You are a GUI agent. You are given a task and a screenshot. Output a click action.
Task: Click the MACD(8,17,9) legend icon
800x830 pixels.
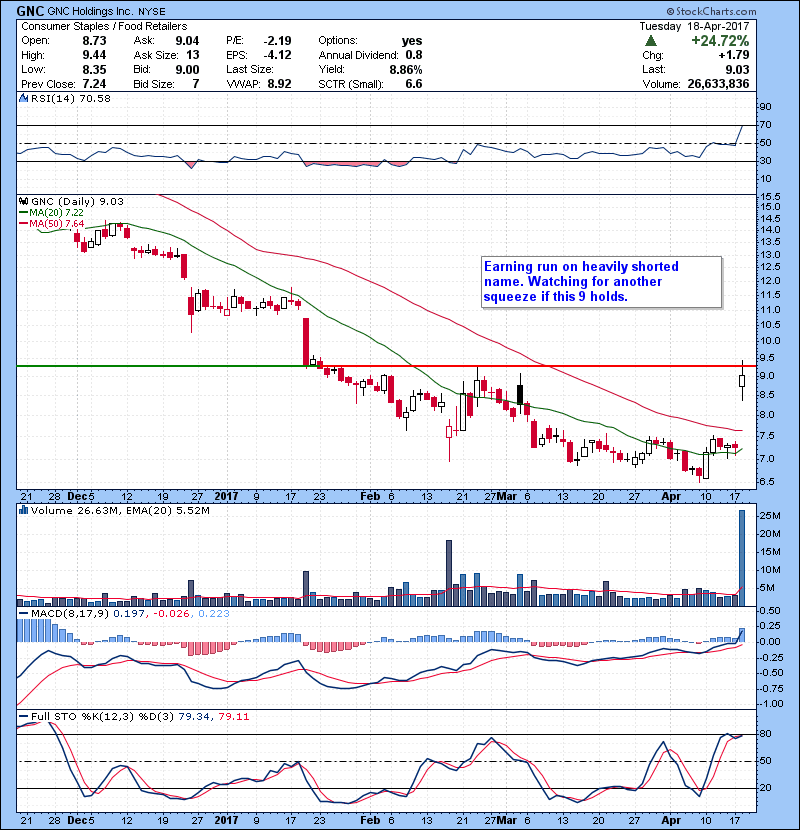pos(24,612)
